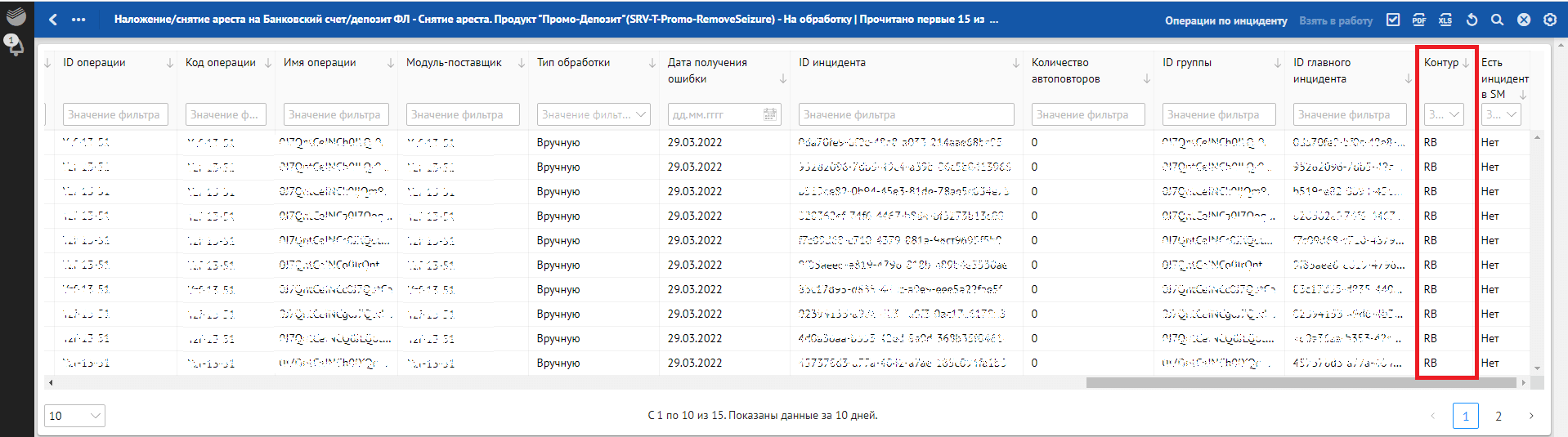Export the table to PDF
The height and width of the screenshot is (437, 1568).
coord(1419,20)
